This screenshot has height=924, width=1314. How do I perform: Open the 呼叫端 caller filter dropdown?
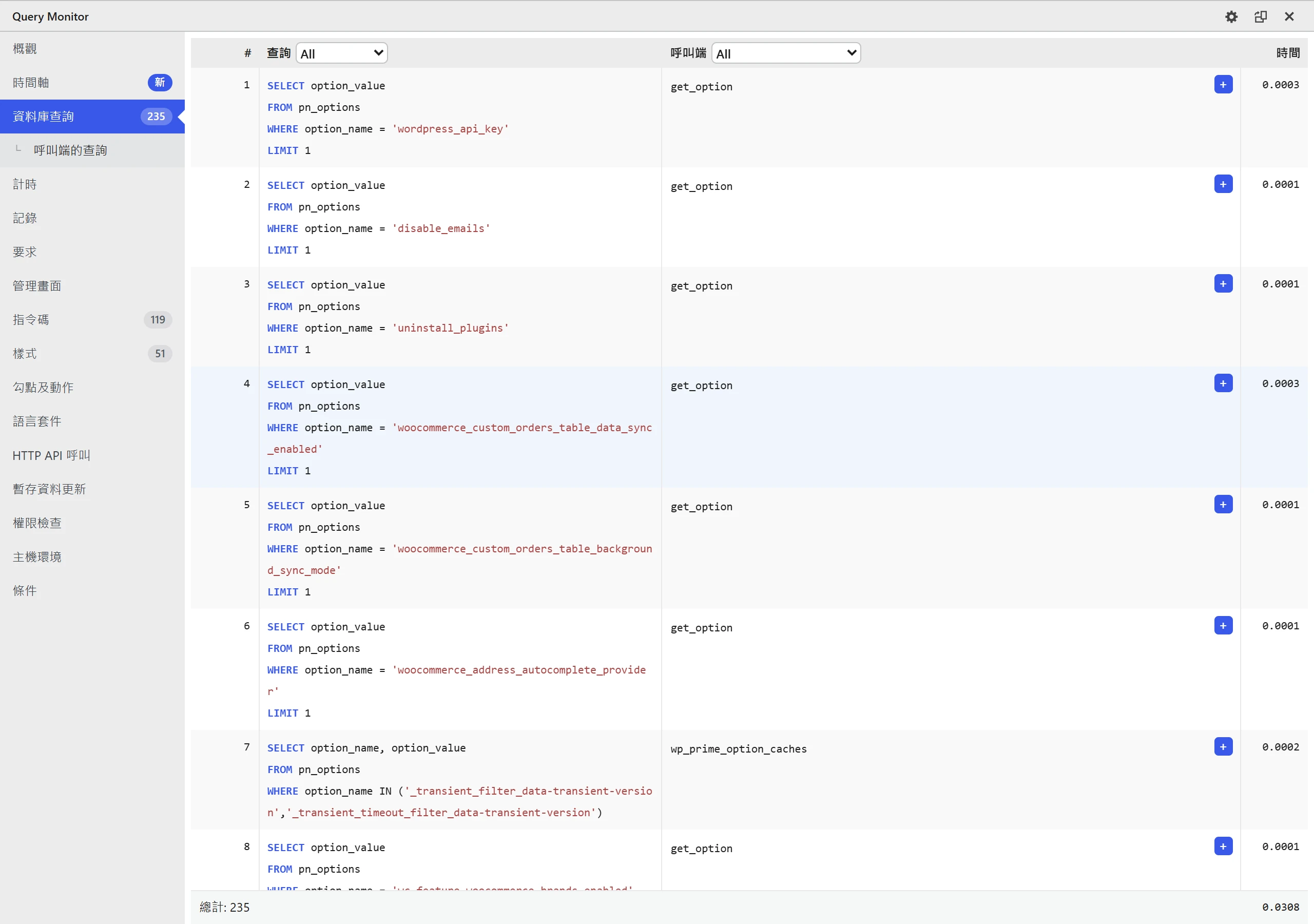[x=786, y=53]
